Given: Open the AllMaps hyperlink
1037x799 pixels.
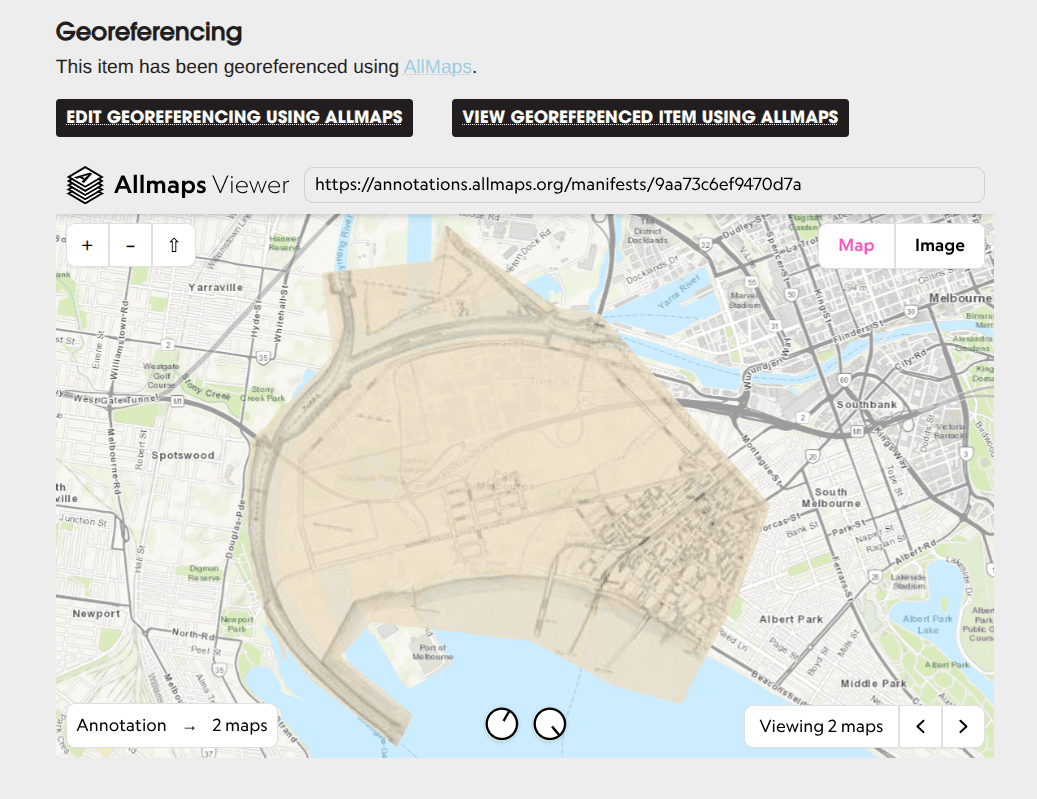Looking at the screenshot, I should (437, 67).
